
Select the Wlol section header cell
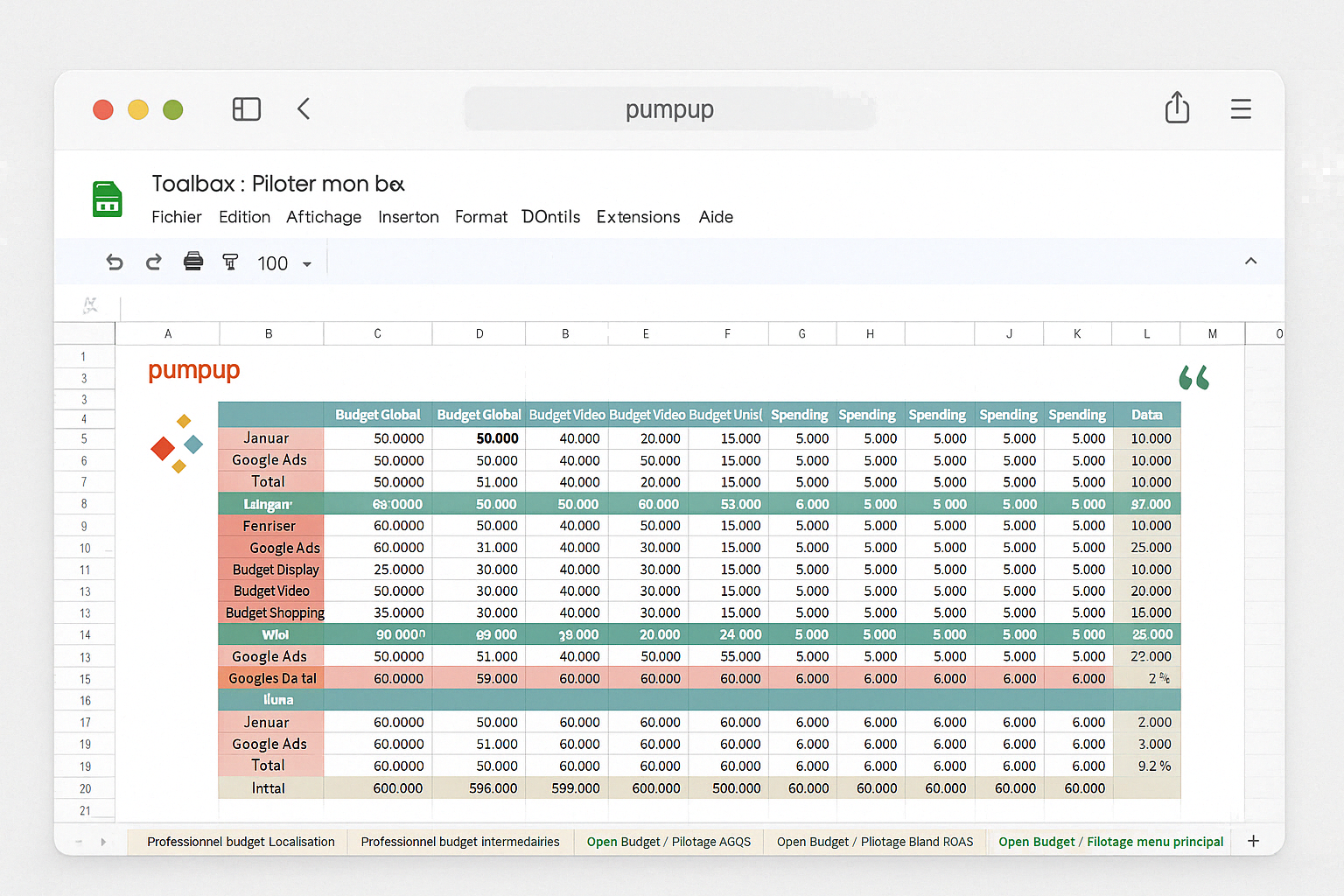click(271, 634)
